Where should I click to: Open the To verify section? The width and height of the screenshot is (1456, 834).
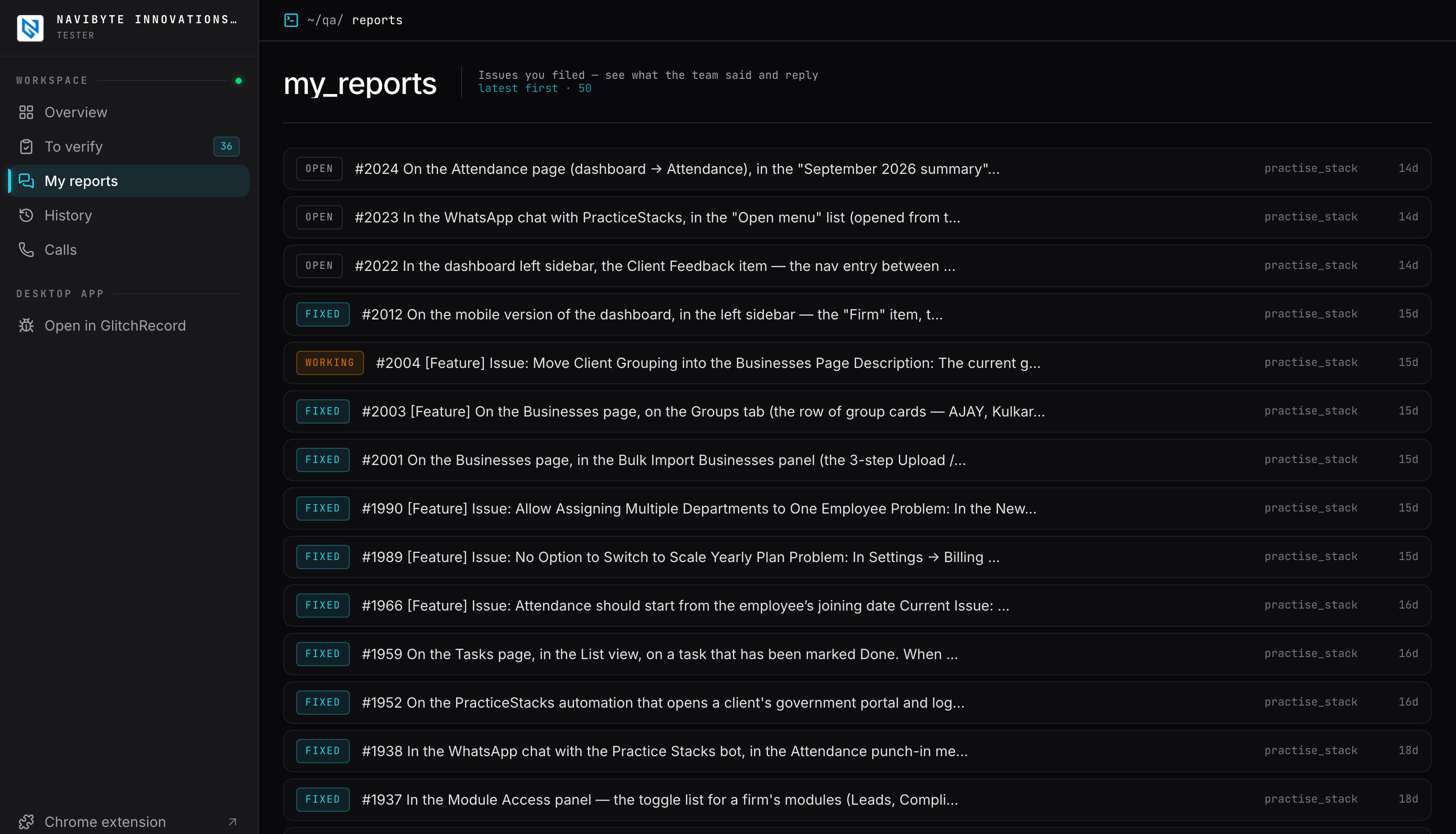(x=129, y=147)
